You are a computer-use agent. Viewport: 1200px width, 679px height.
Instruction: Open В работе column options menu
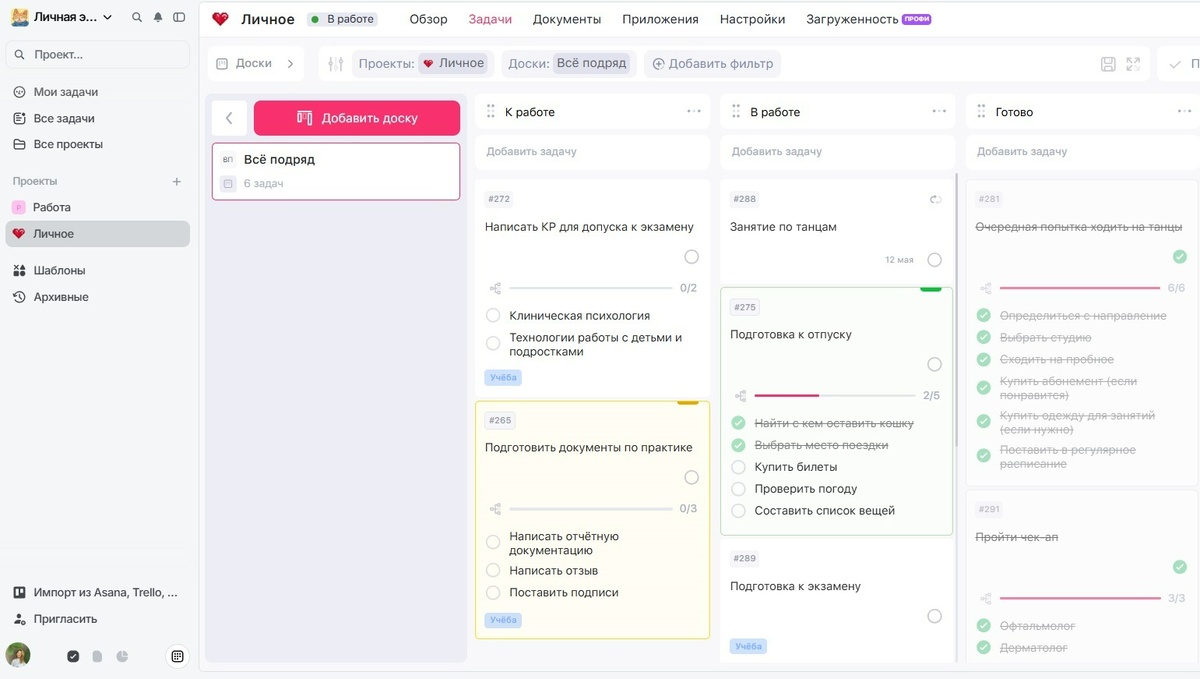pyautogui.click(x=939, y=111)
